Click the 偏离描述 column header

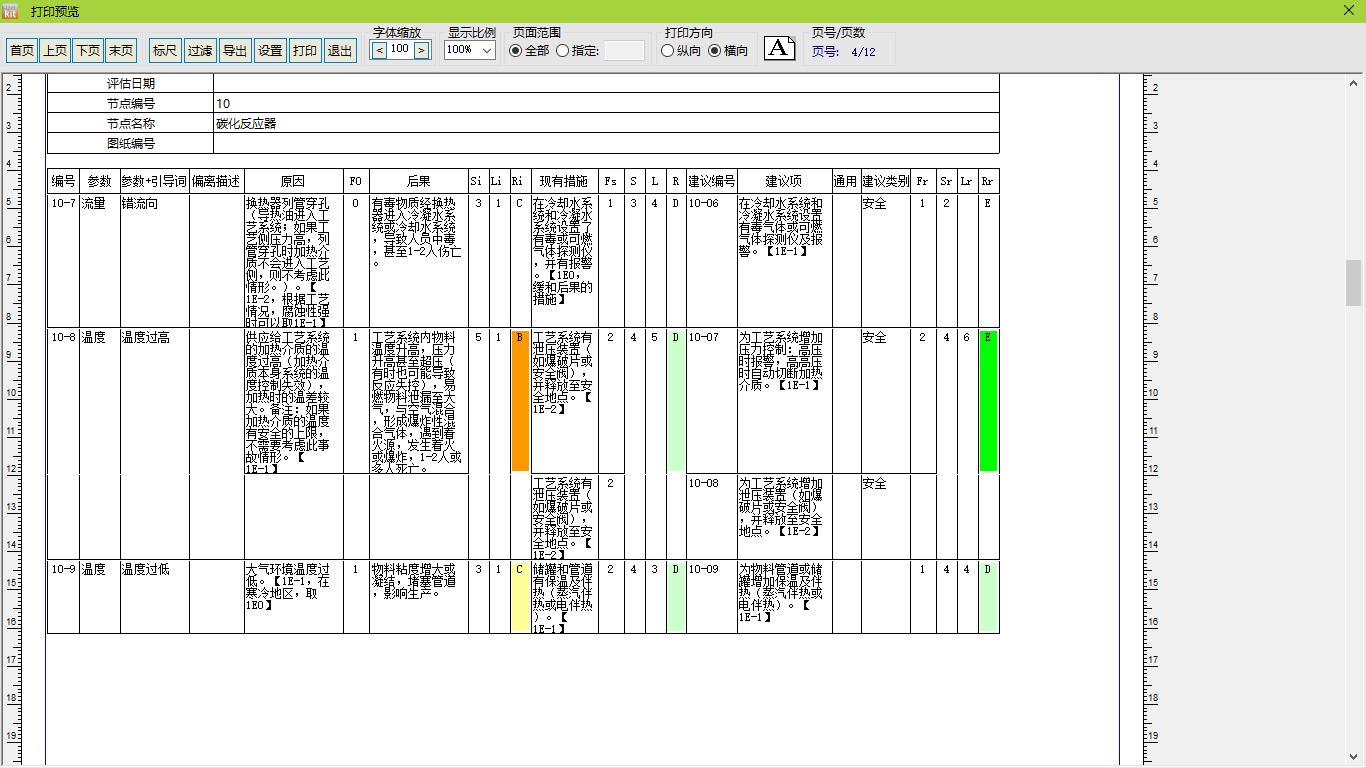pyautogui.click(x=217, y=181)
